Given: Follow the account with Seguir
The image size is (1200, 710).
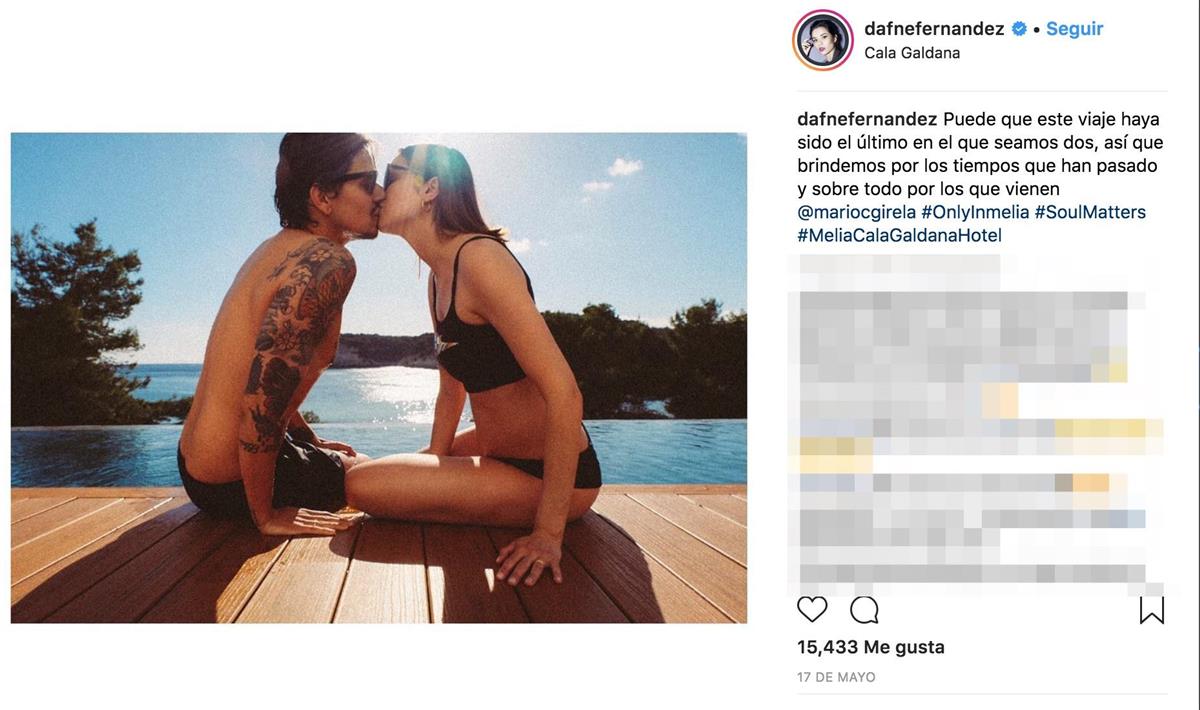Looking at the screenshot, I should tap(1075, 29).
